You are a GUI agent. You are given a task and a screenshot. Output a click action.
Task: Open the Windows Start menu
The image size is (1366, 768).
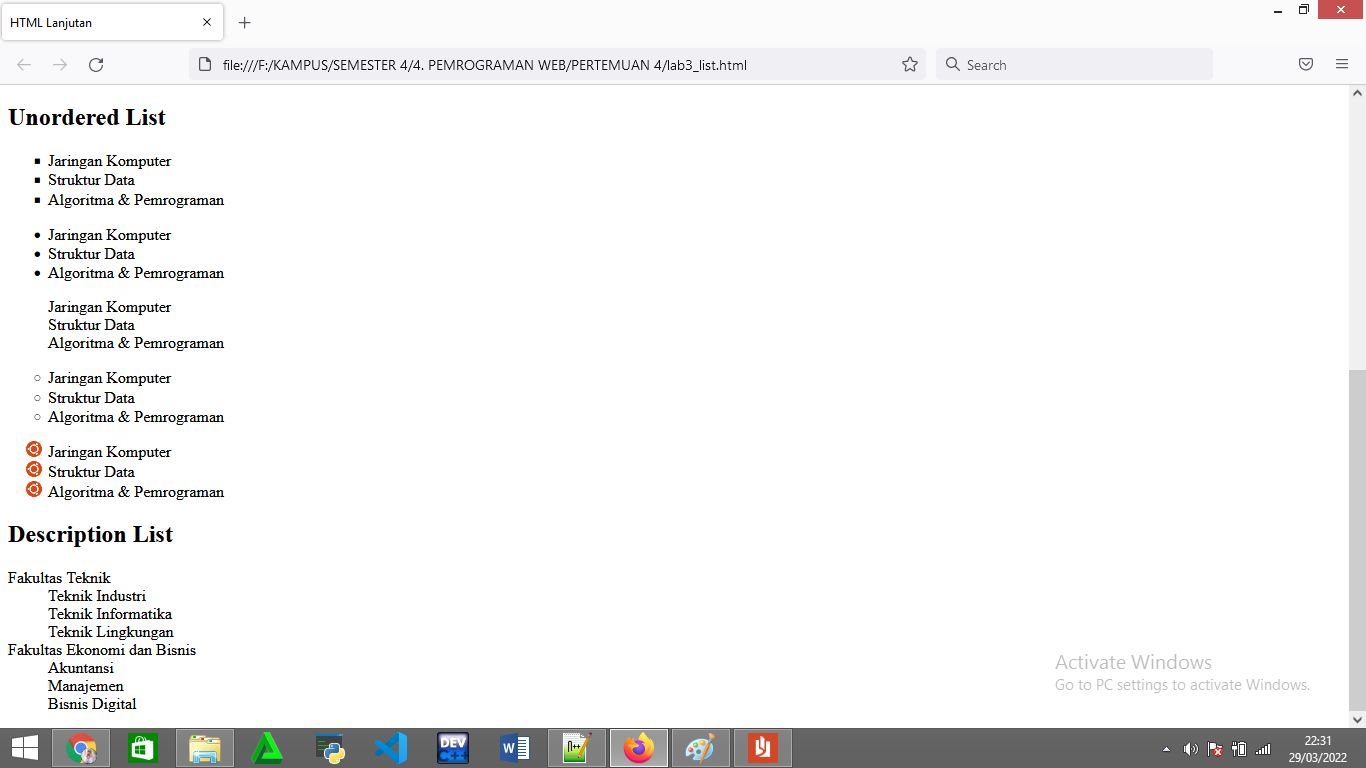23,748
